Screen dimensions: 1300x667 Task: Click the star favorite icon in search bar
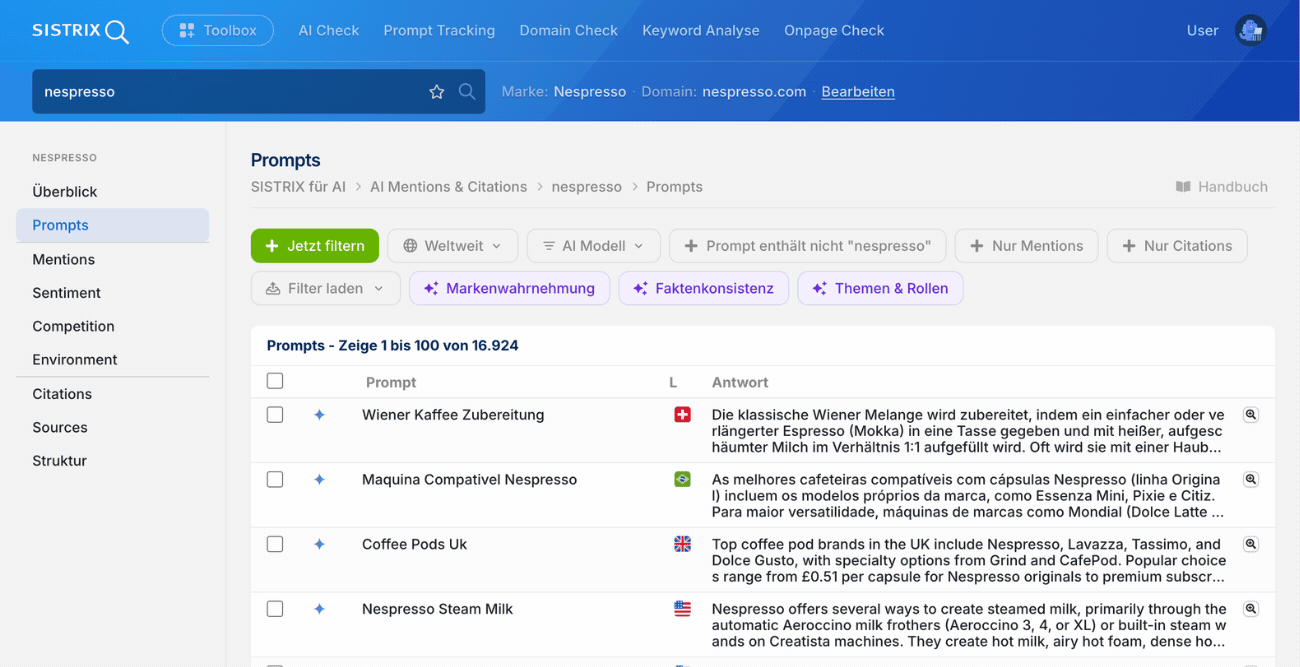tap(437, 92)
